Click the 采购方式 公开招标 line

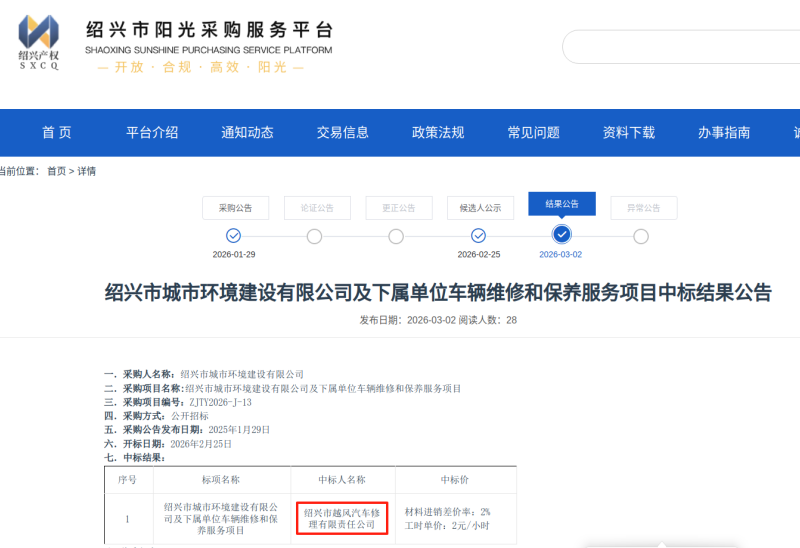point(157,416)
